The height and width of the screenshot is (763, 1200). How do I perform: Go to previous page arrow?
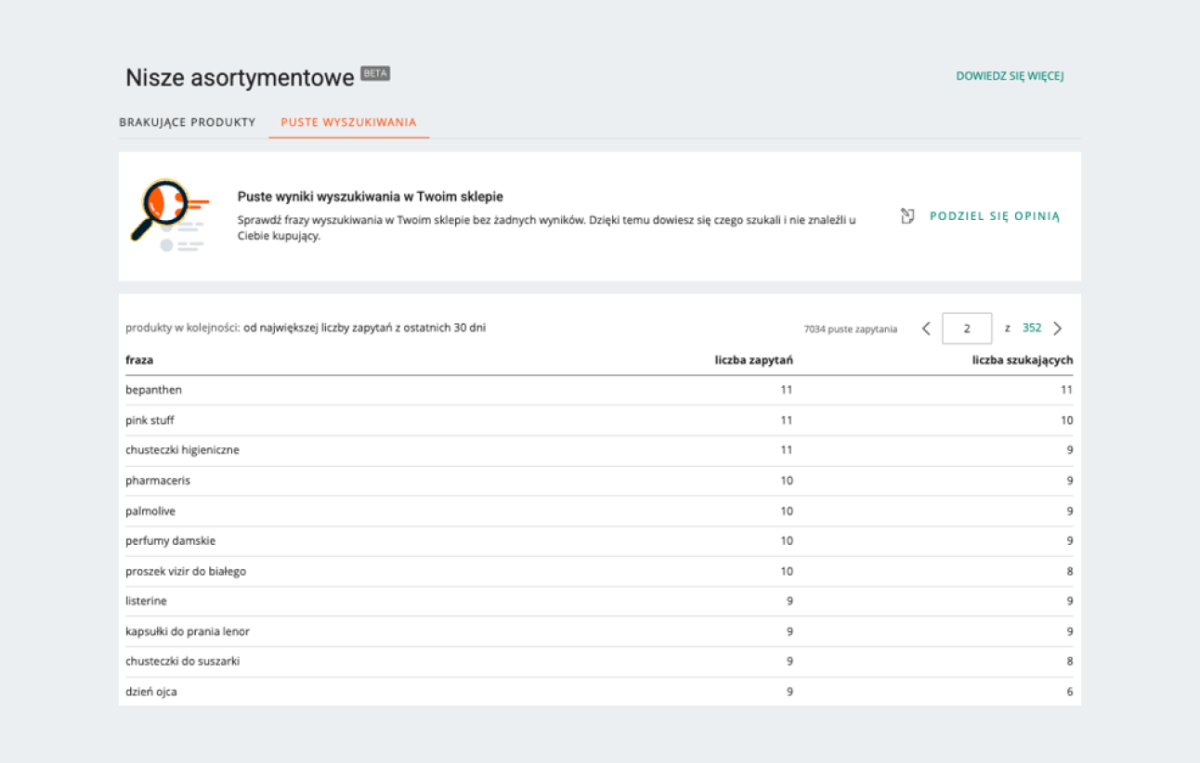[x=926, y=328]
